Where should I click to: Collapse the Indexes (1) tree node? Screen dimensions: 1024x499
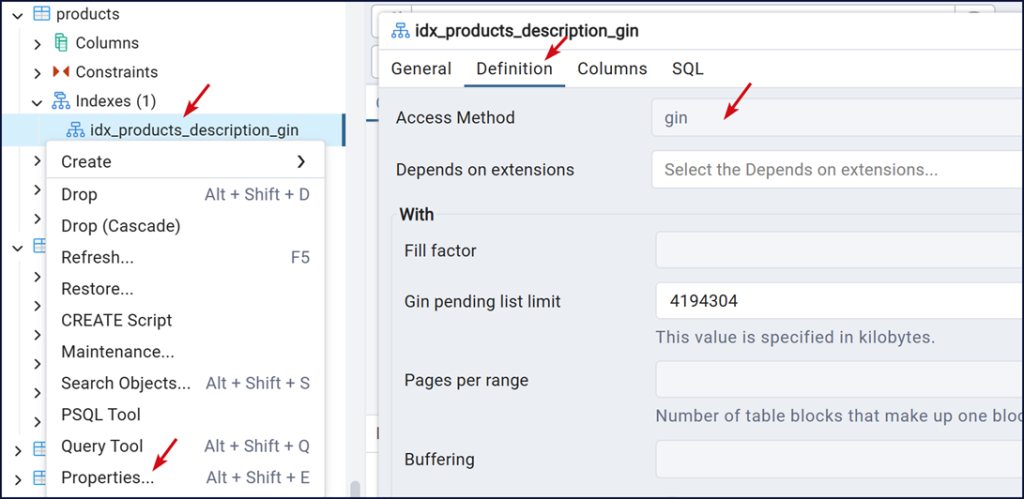pos(38,101)
